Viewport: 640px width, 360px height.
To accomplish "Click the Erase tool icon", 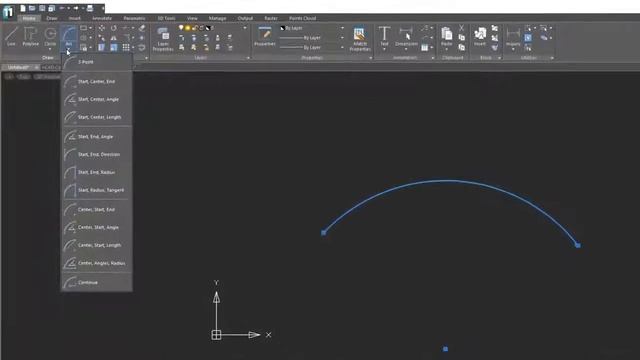I will tap(142, 28).
